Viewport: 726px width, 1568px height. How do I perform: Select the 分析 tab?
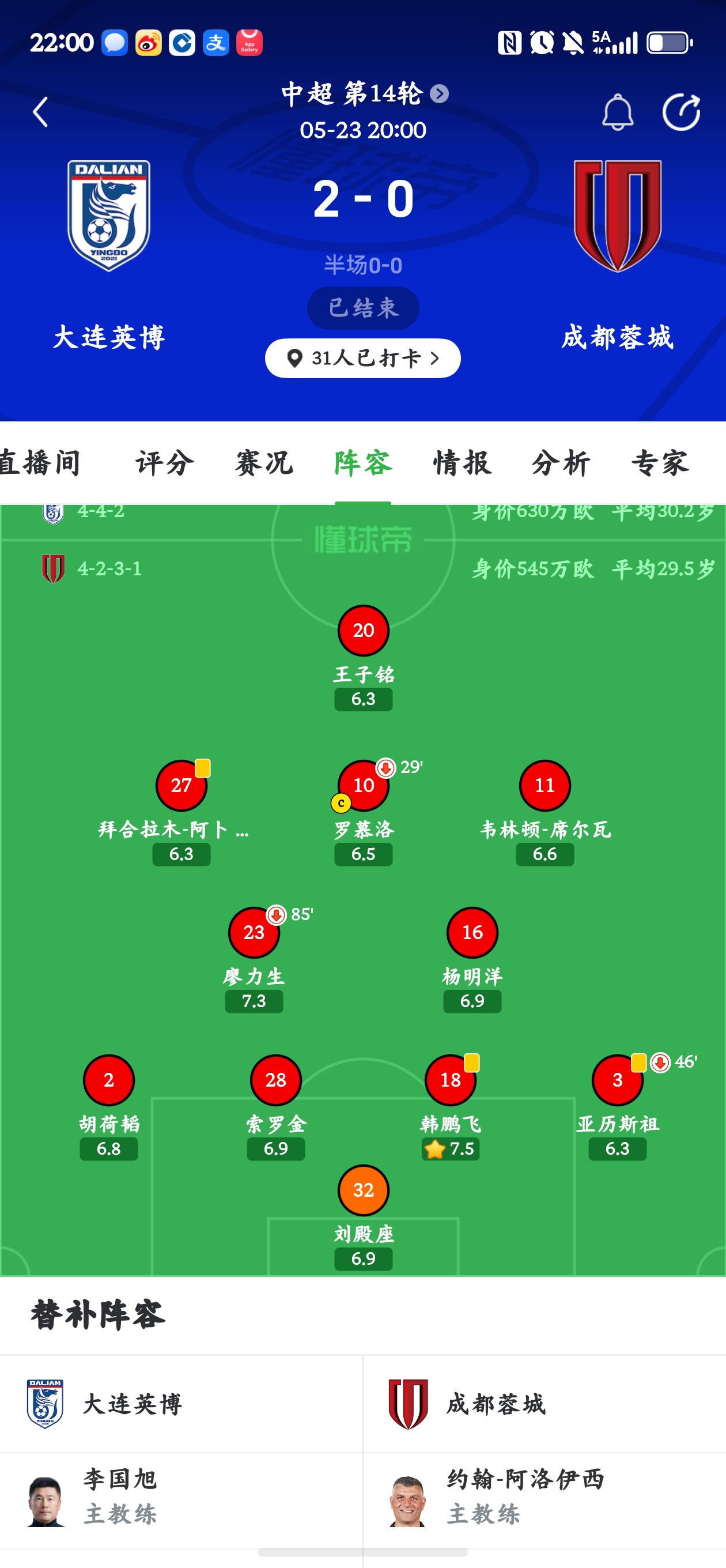pos(561,463)
